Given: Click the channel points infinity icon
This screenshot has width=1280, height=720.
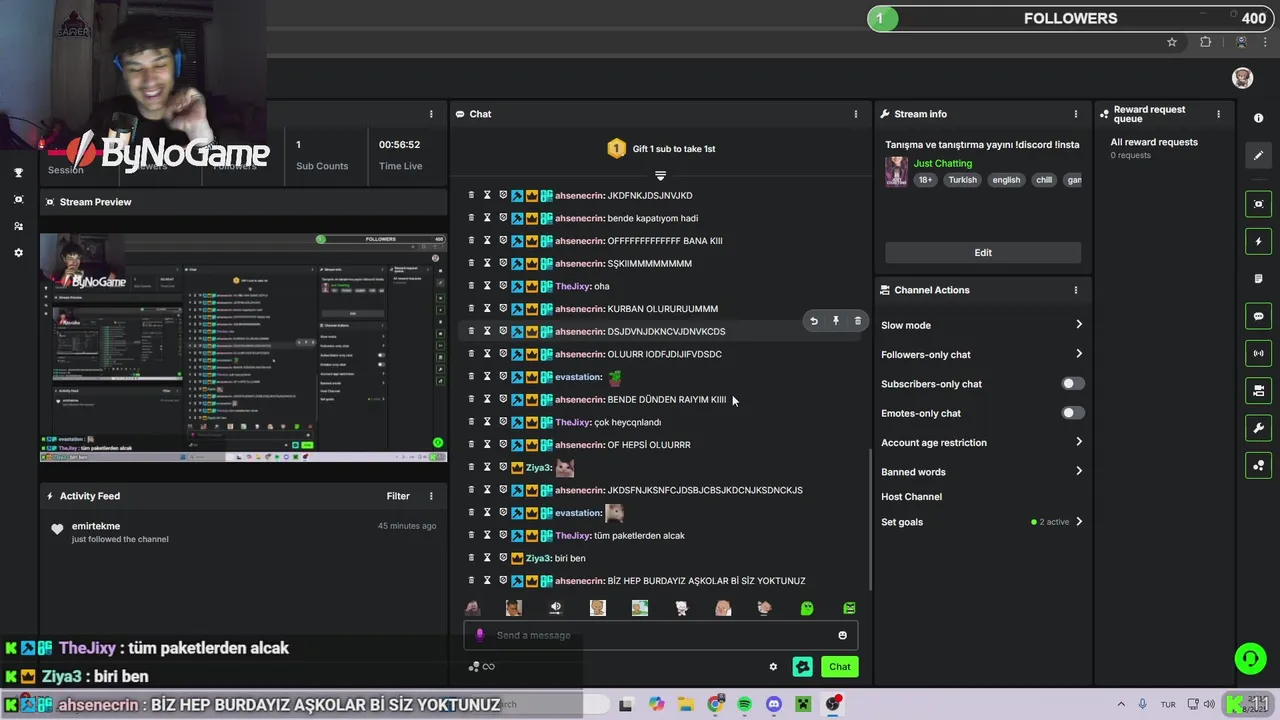Looking at the screenshot, I should pyautogui.click(x=482, y=667).
